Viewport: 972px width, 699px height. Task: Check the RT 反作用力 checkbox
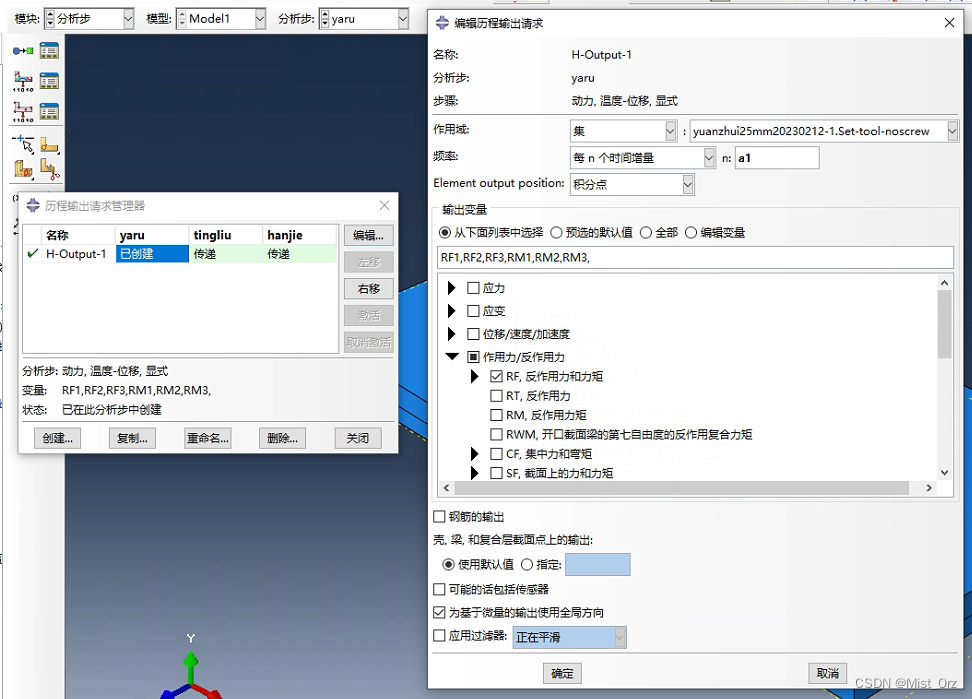tap(496, 395)
